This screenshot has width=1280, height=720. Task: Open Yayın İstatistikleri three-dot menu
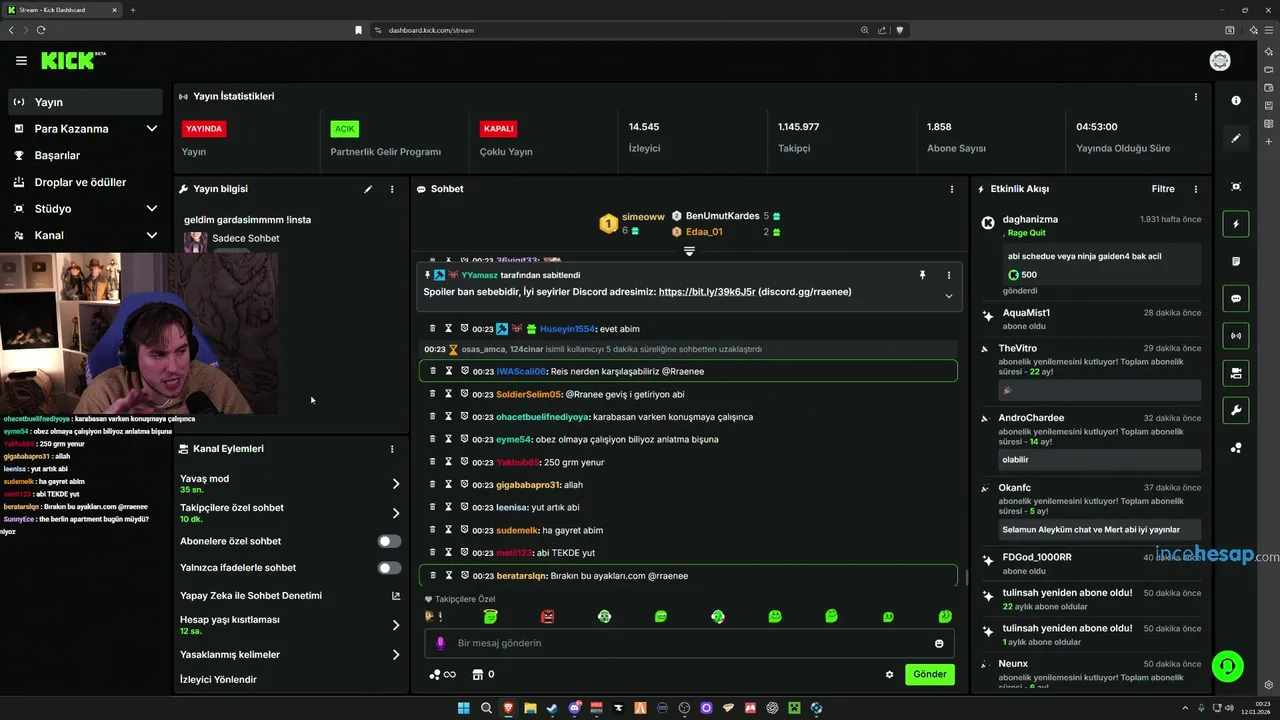coord(1195,97)
